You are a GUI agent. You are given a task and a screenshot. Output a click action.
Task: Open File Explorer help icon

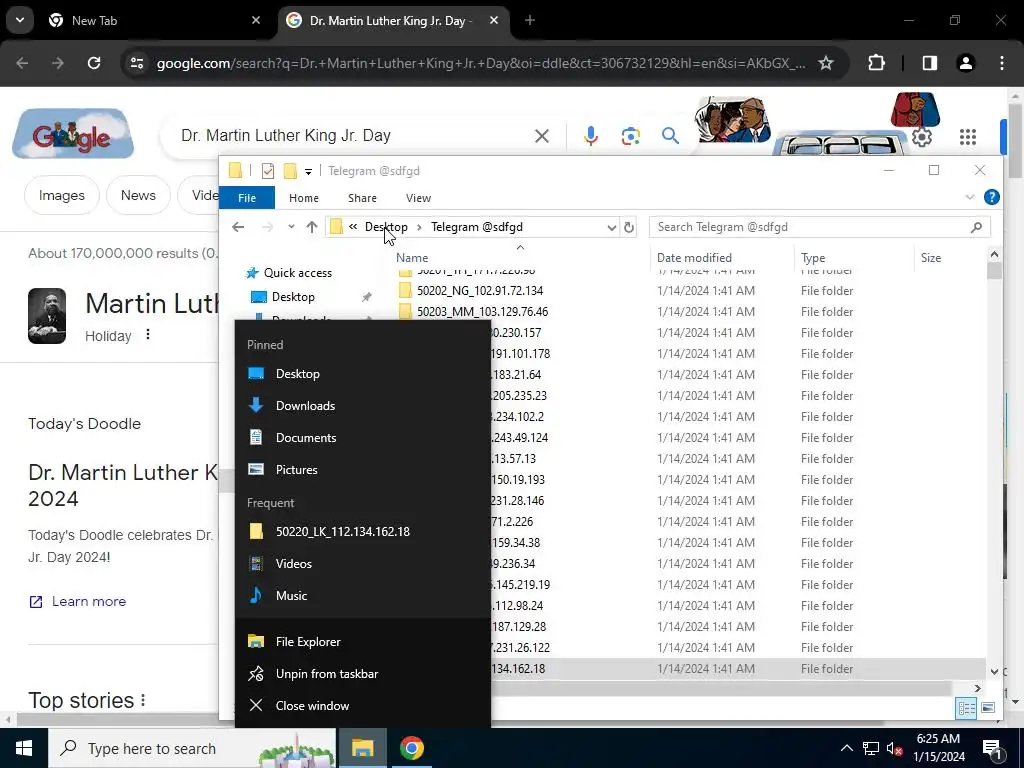[991, 197]
